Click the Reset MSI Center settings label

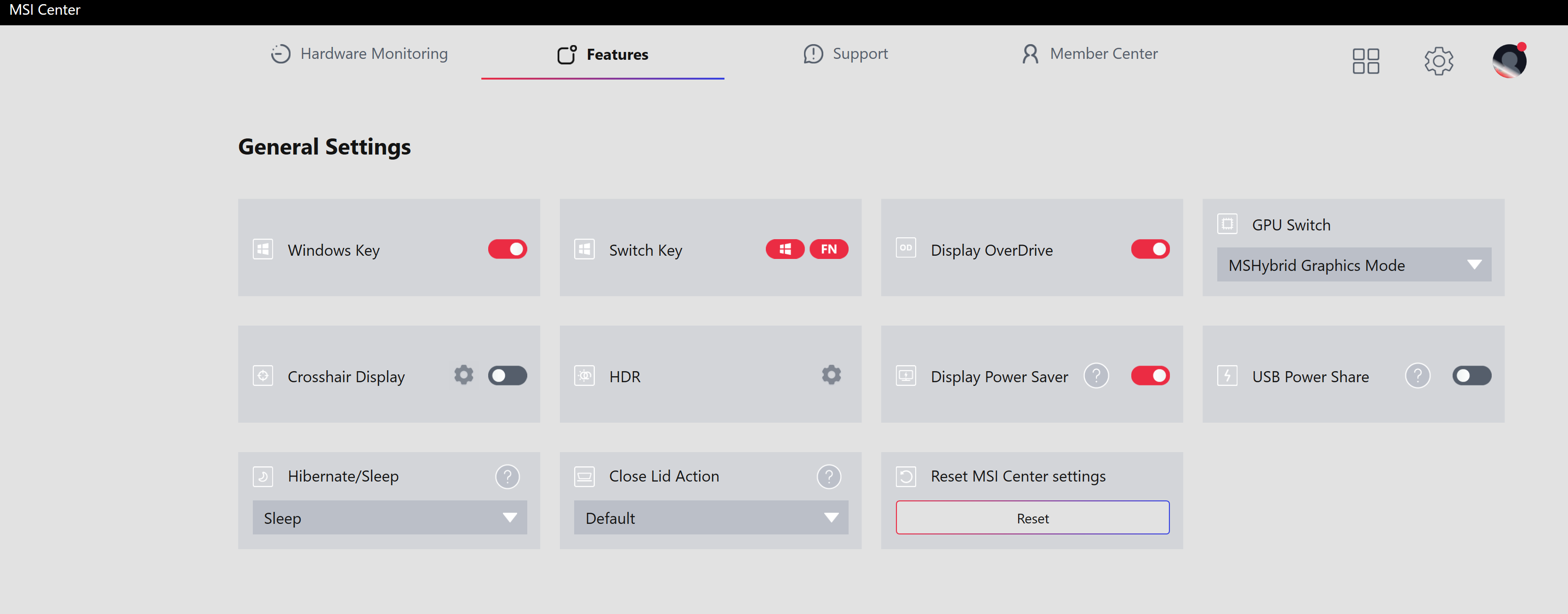[1018, 476]
